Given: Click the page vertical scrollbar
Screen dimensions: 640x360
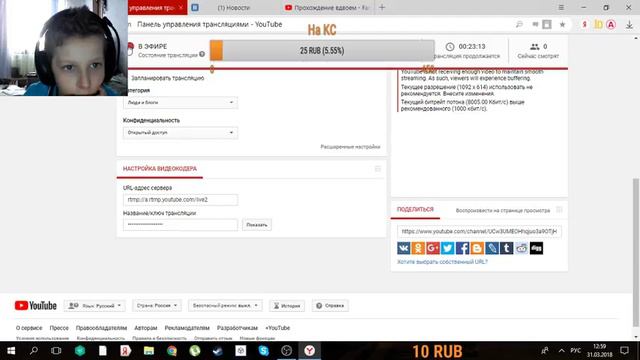Looking at the screenshot, I should click(636, 252).
